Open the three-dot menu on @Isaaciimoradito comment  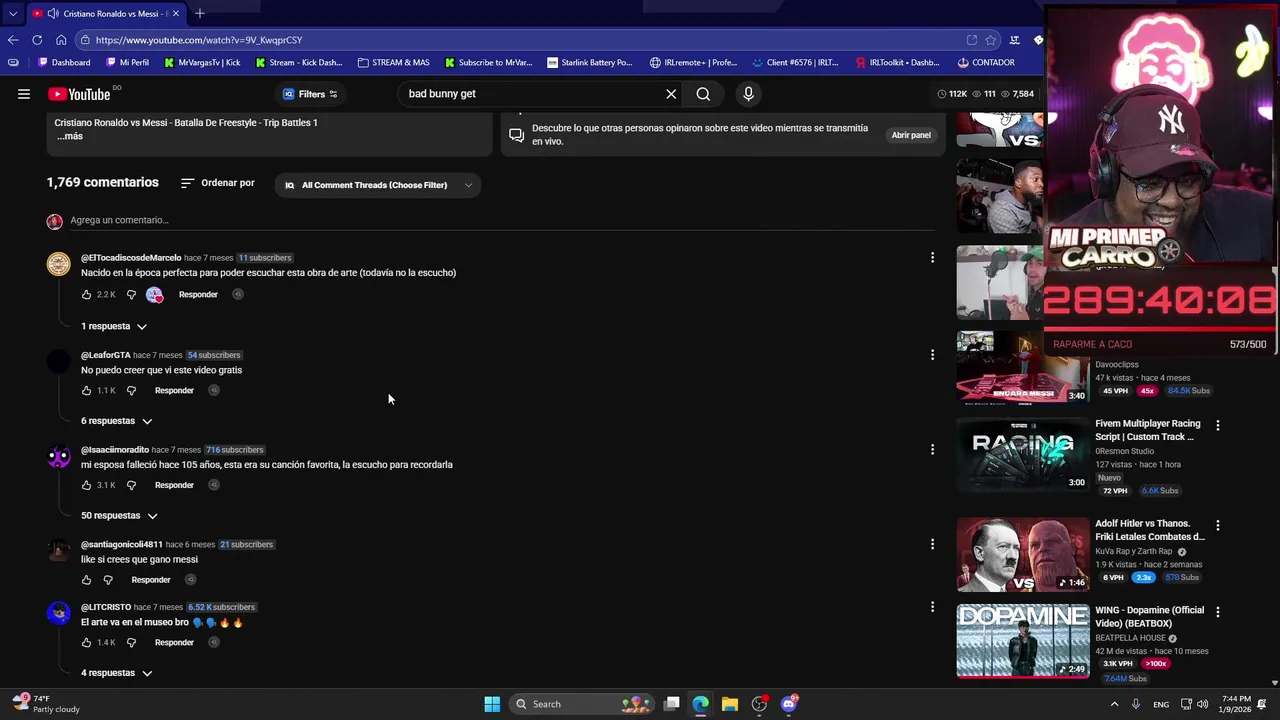pyautogui.click(x=932, y=450)
